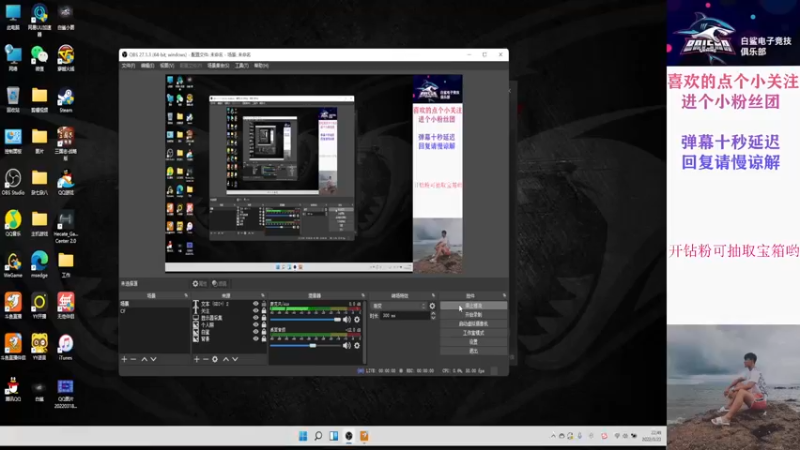Add a new scene with the plus button
The image size is (800, 450).
tap(124, 359)
